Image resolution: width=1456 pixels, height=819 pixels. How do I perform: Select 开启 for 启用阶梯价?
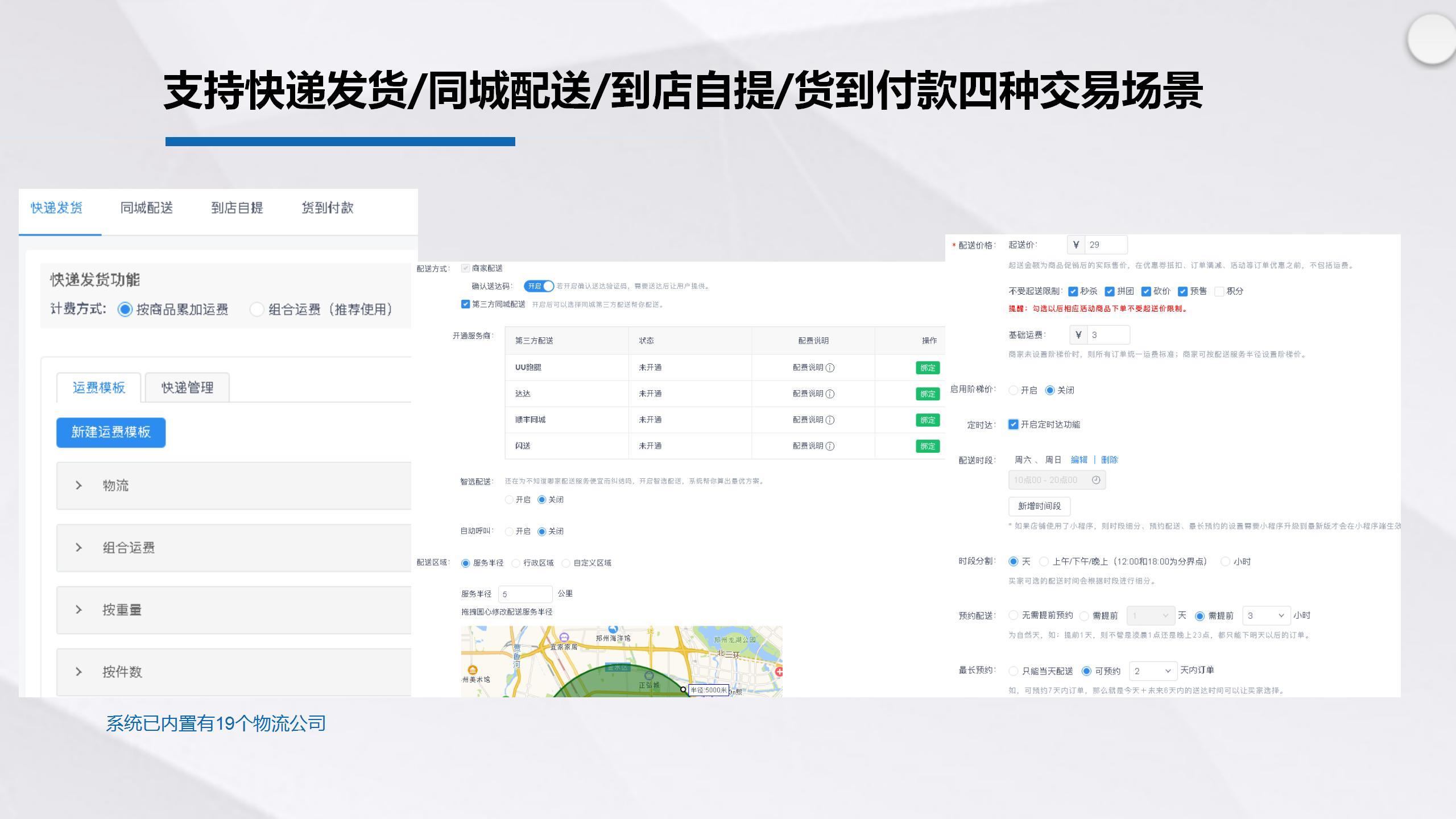tap(1013, 390)
